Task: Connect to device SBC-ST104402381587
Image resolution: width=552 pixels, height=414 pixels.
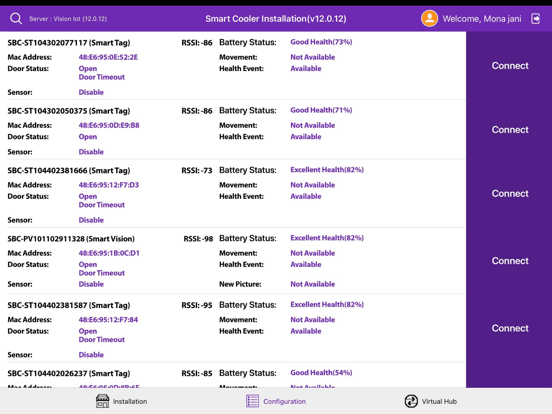Action: click(510, 328)
